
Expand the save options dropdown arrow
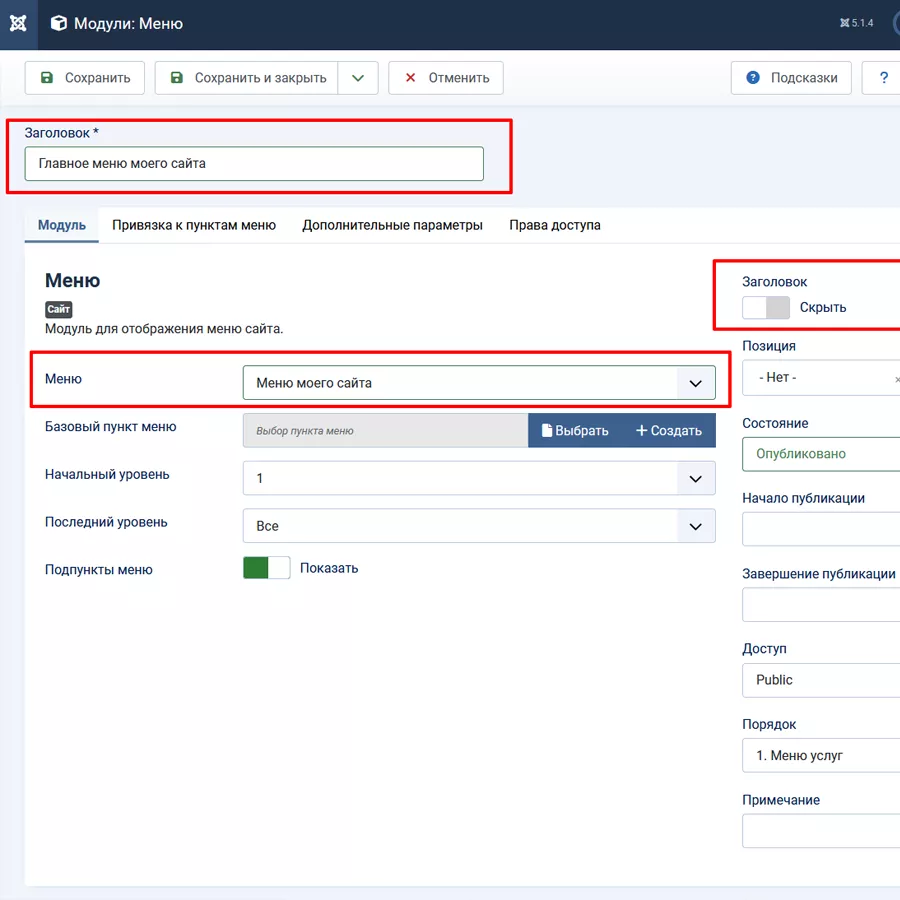(x=358, y=78)
